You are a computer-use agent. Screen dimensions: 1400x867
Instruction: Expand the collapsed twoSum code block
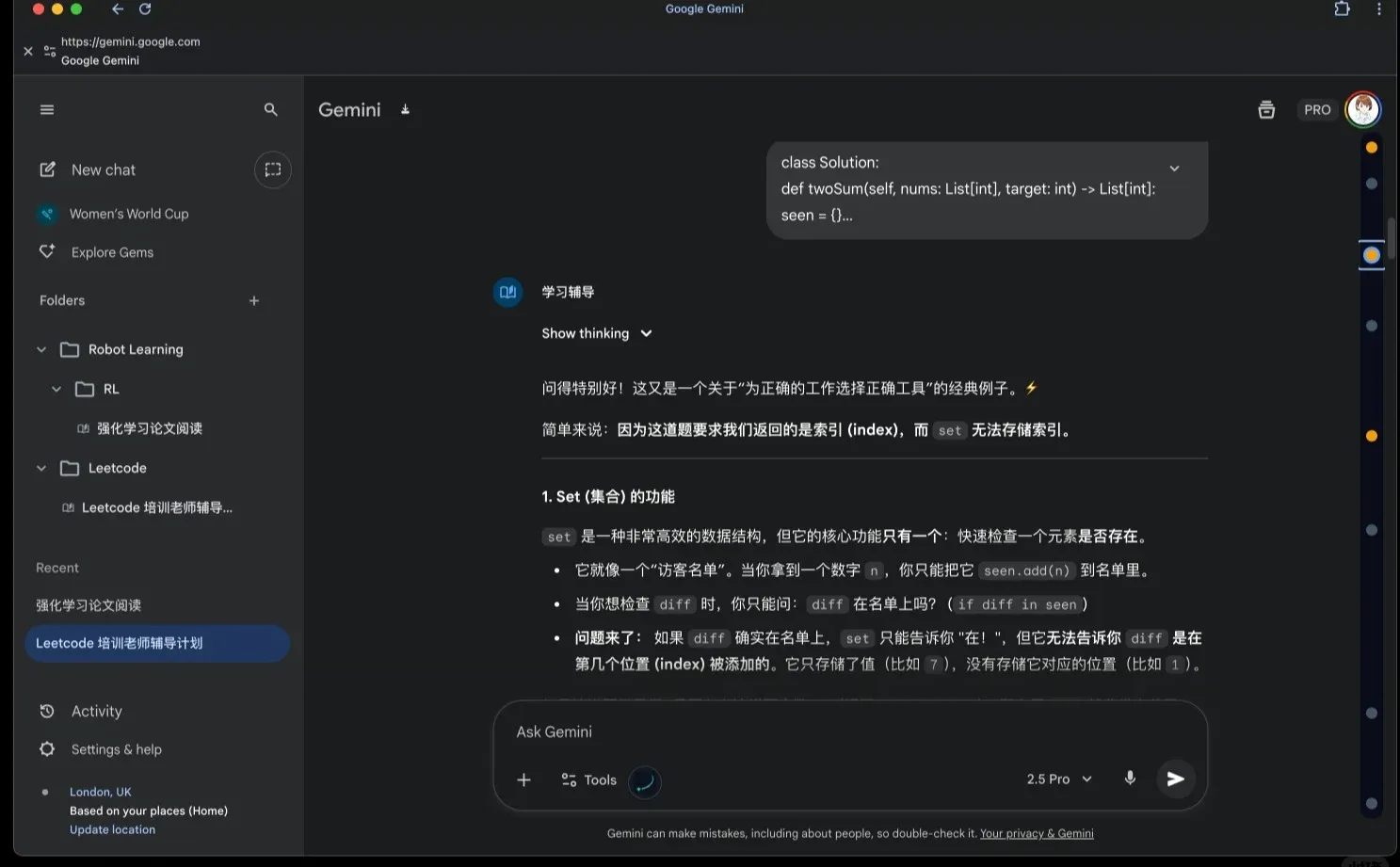[x=1174, y=168]
